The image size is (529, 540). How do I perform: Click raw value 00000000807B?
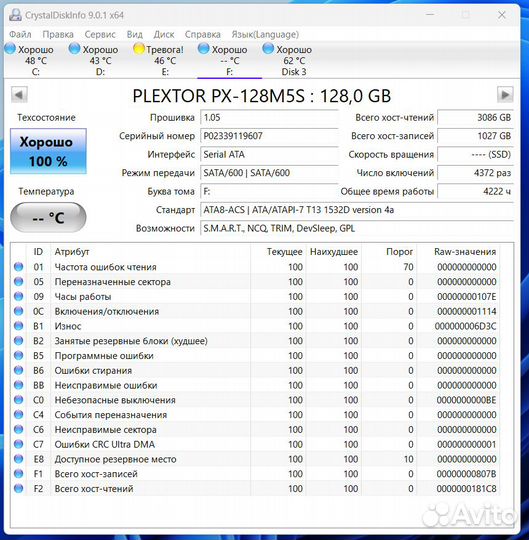click(467, 474)
